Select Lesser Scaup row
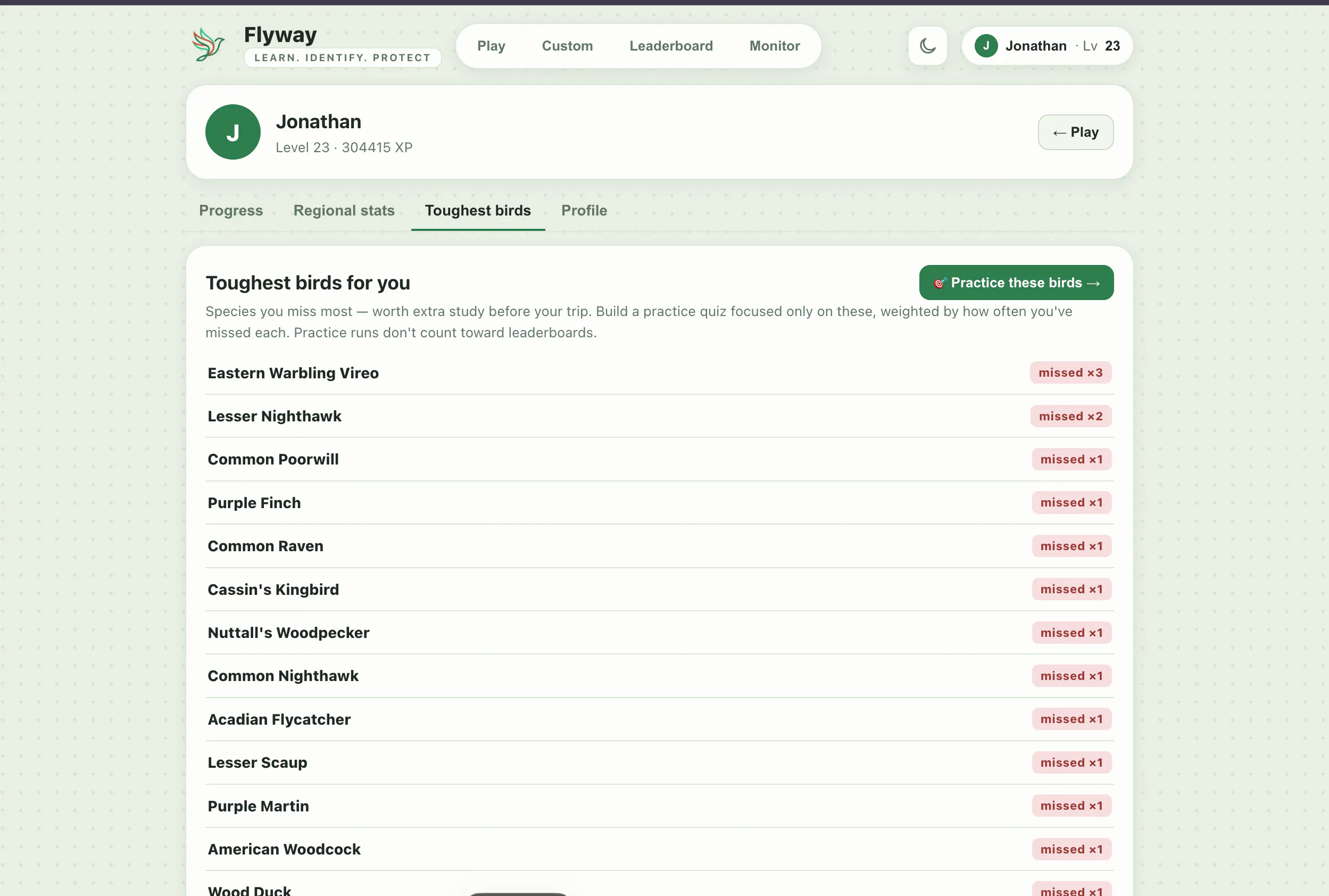This screenshot has height=896, width=1329. (x=659, y=762)
